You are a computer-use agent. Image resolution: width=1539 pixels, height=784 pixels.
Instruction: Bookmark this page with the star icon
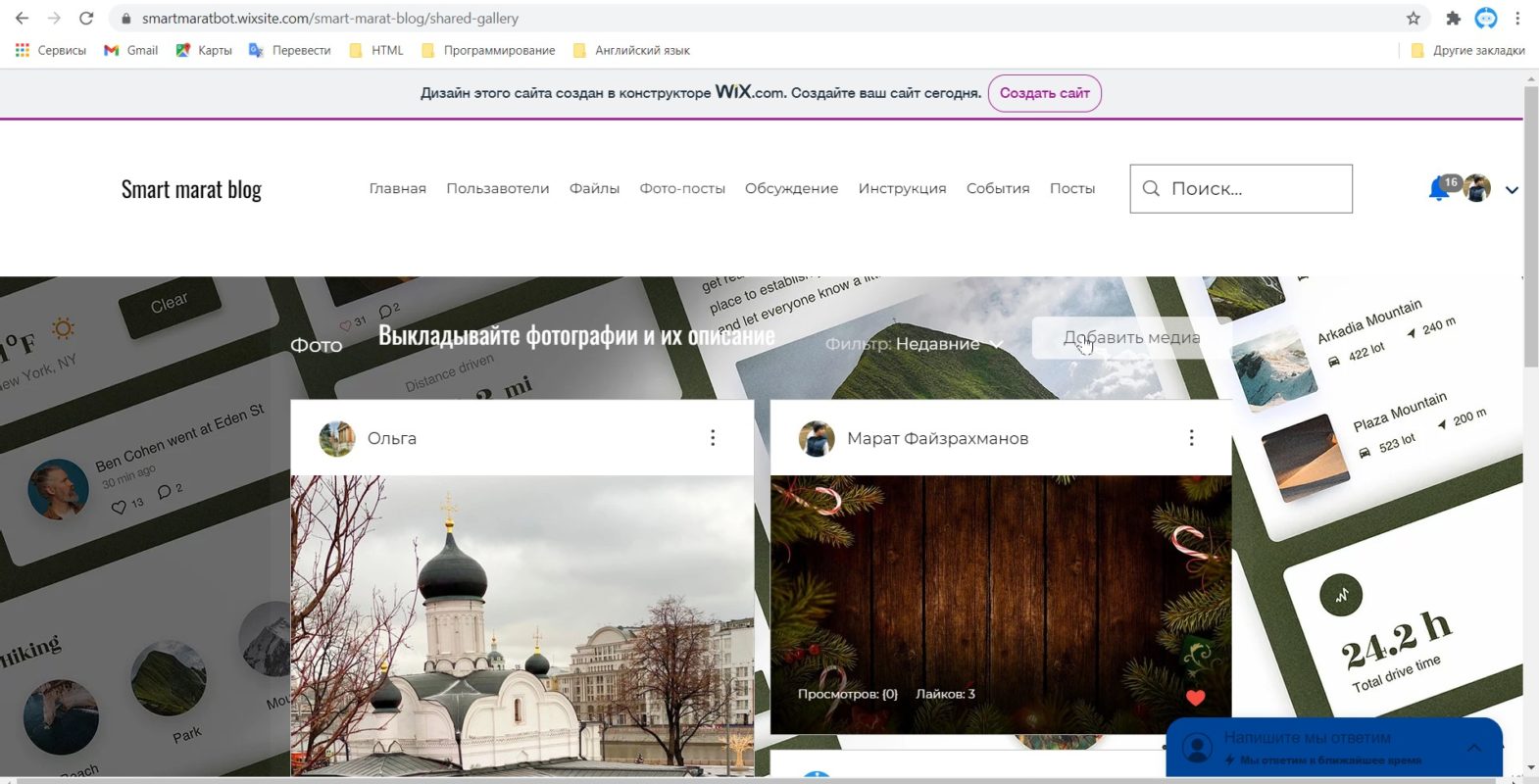coord(1413,18)
